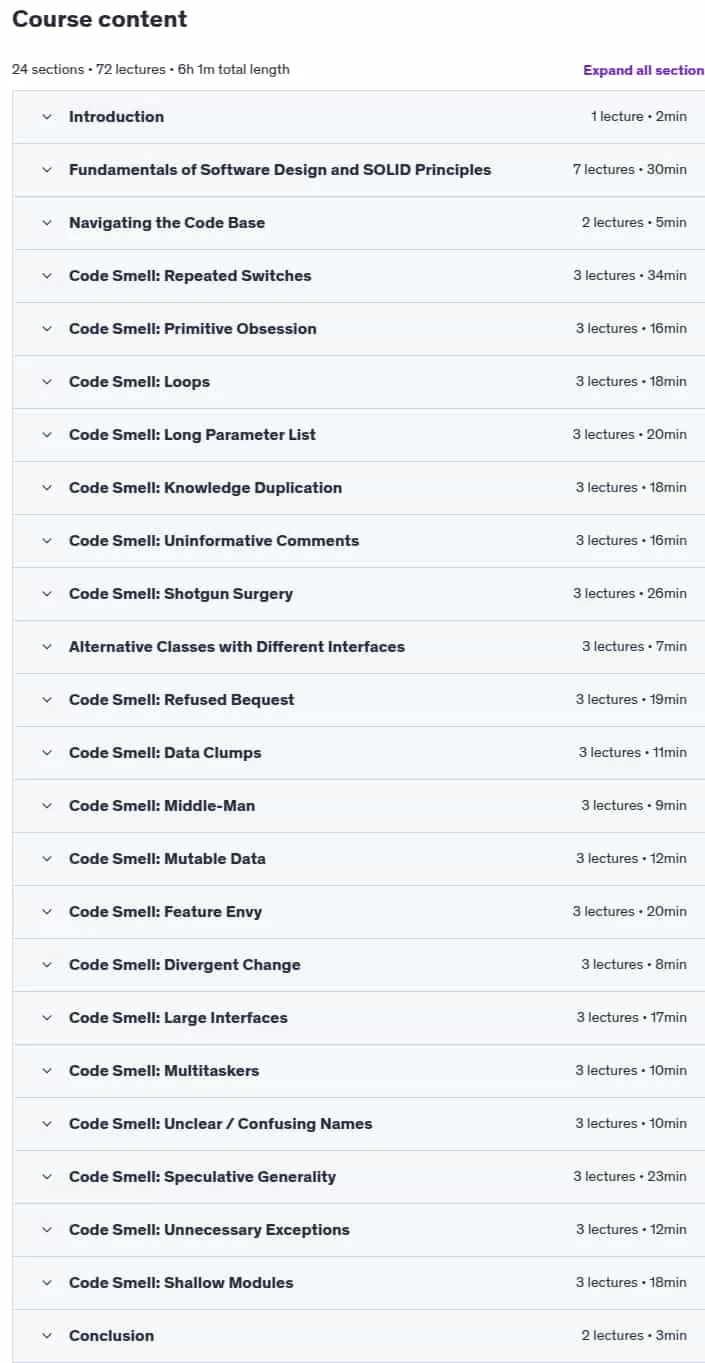
Task: Click the Expand all sections link
Action: [x=644, y=70]
